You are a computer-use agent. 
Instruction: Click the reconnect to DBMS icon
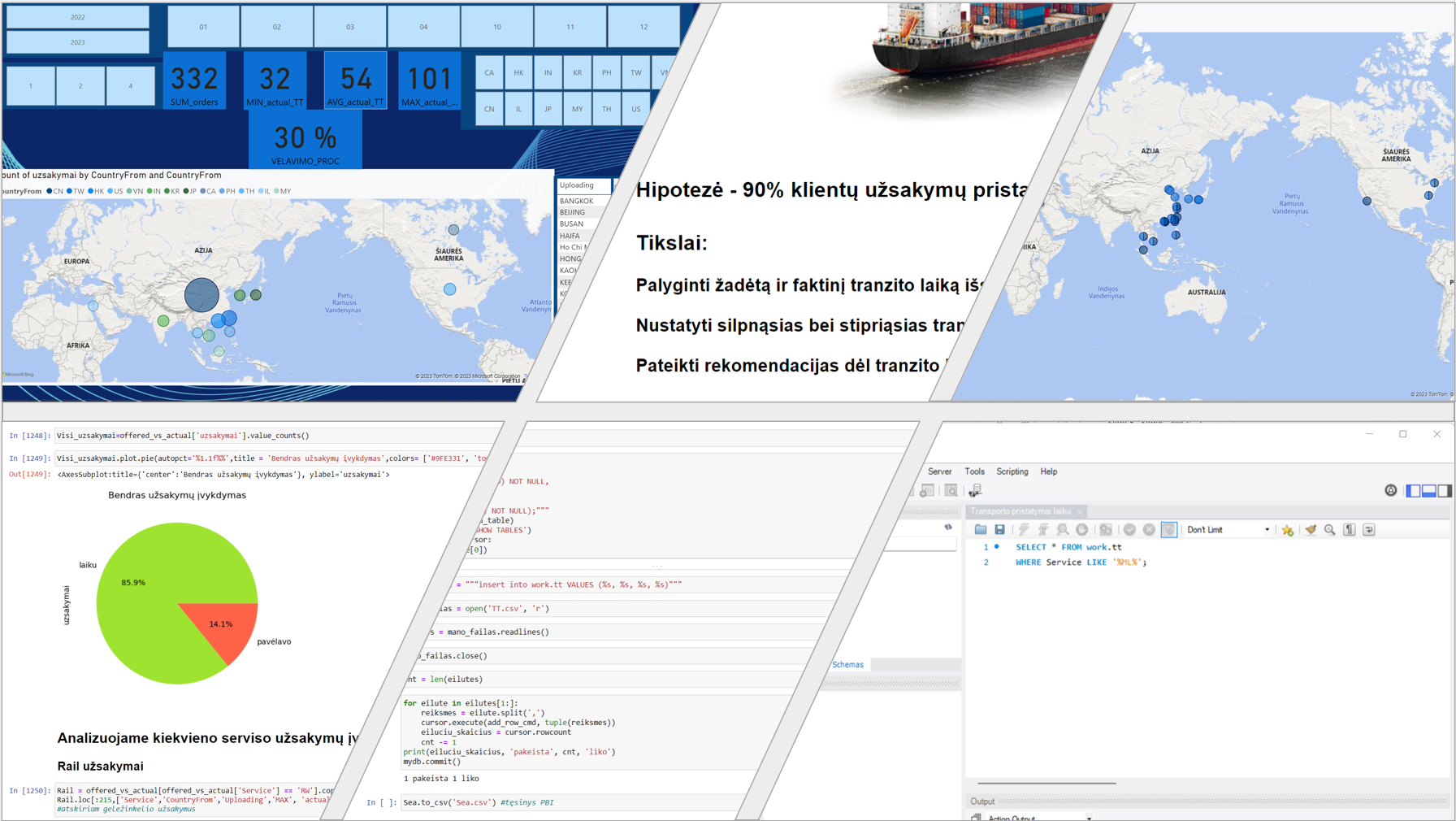click(976, 490)
